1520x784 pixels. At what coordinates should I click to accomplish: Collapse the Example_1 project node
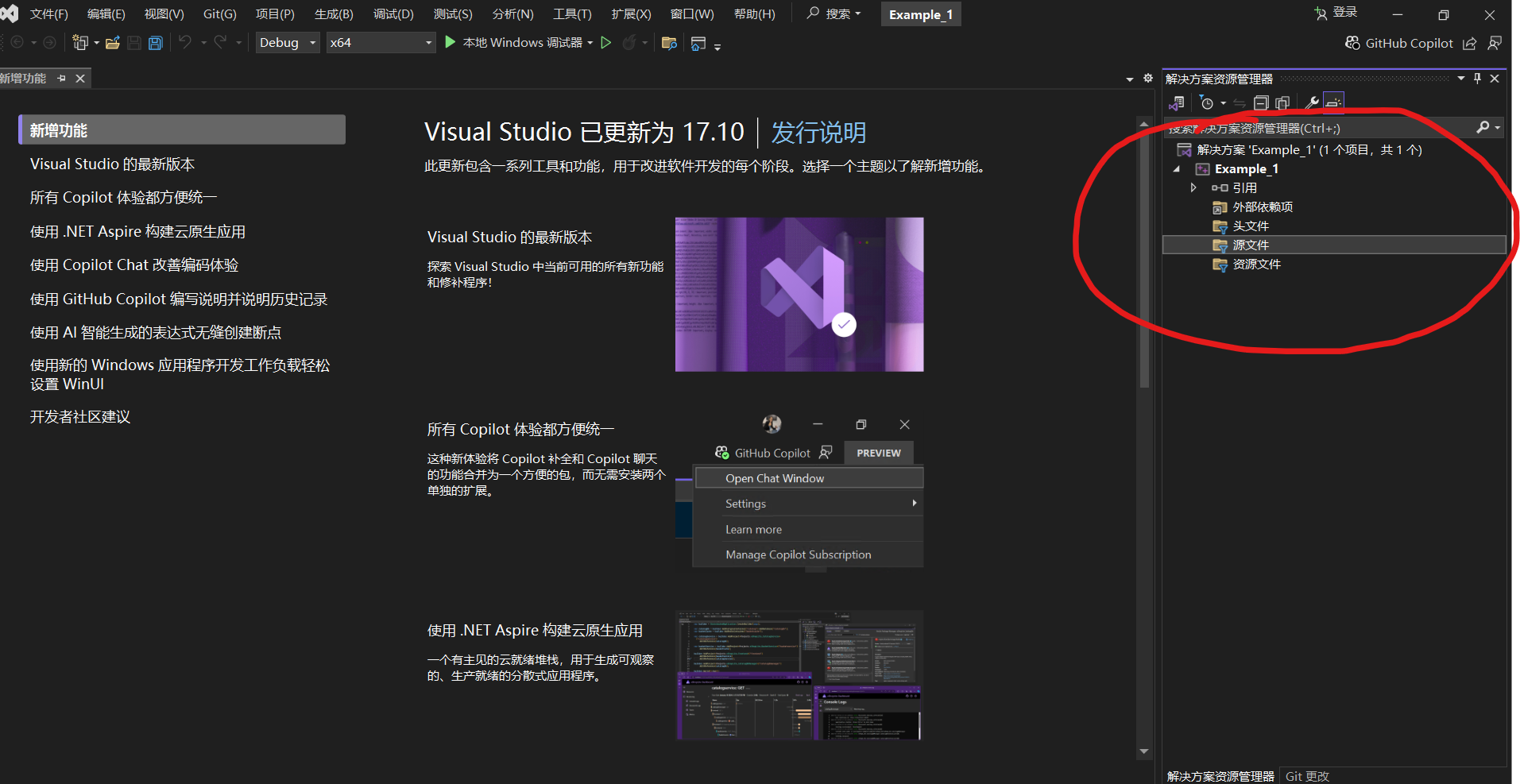click(1177, 168)
